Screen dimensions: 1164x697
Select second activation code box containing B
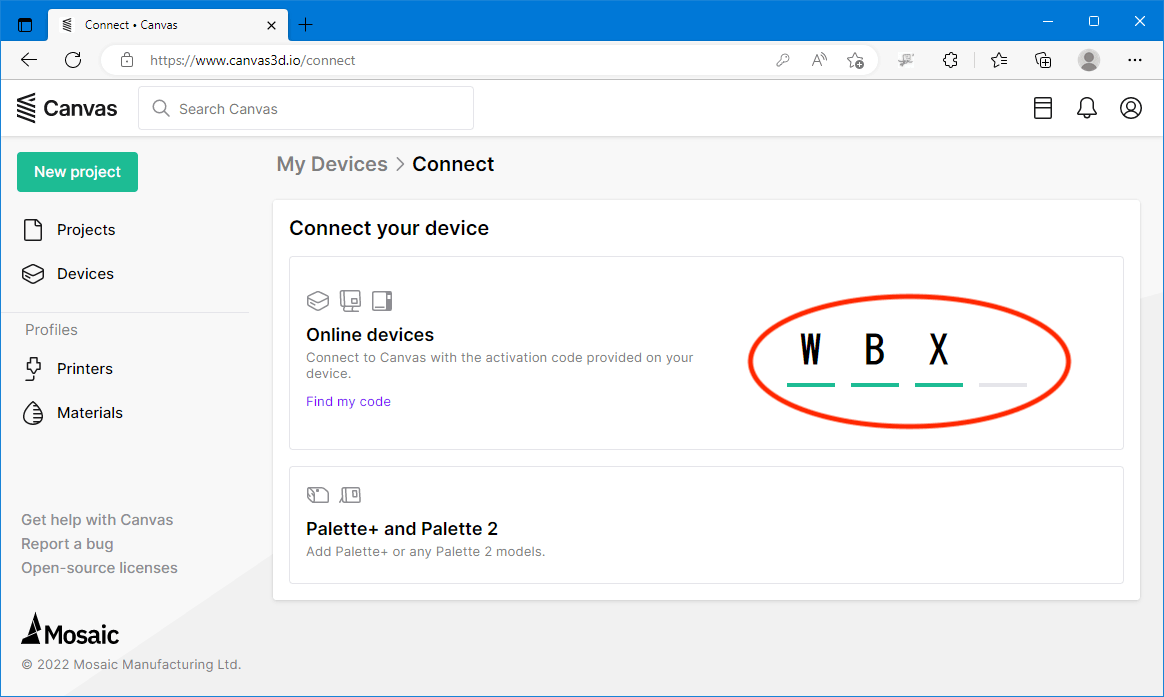tap(874, 357)
